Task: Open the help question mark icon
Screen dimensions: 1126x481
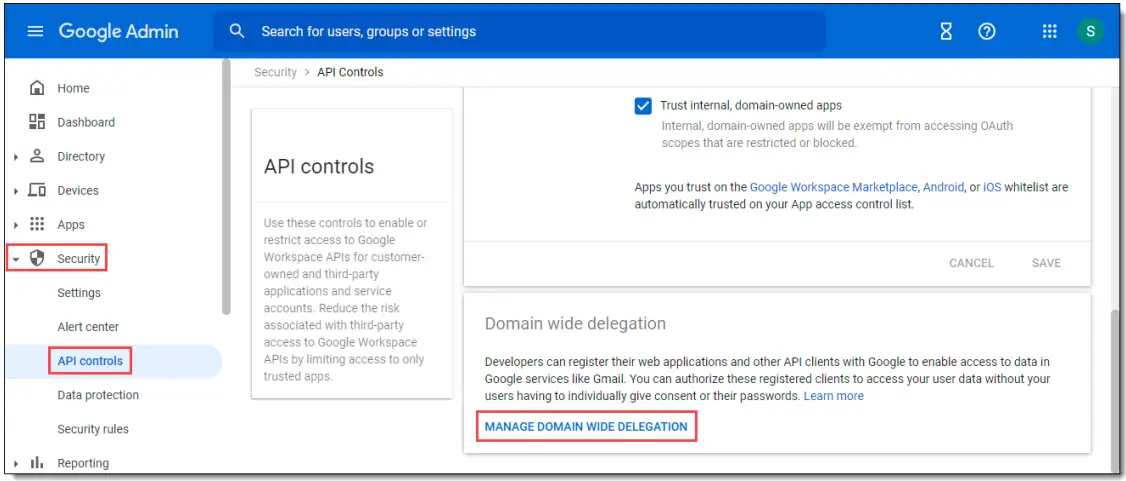Action: click(987, 32)
